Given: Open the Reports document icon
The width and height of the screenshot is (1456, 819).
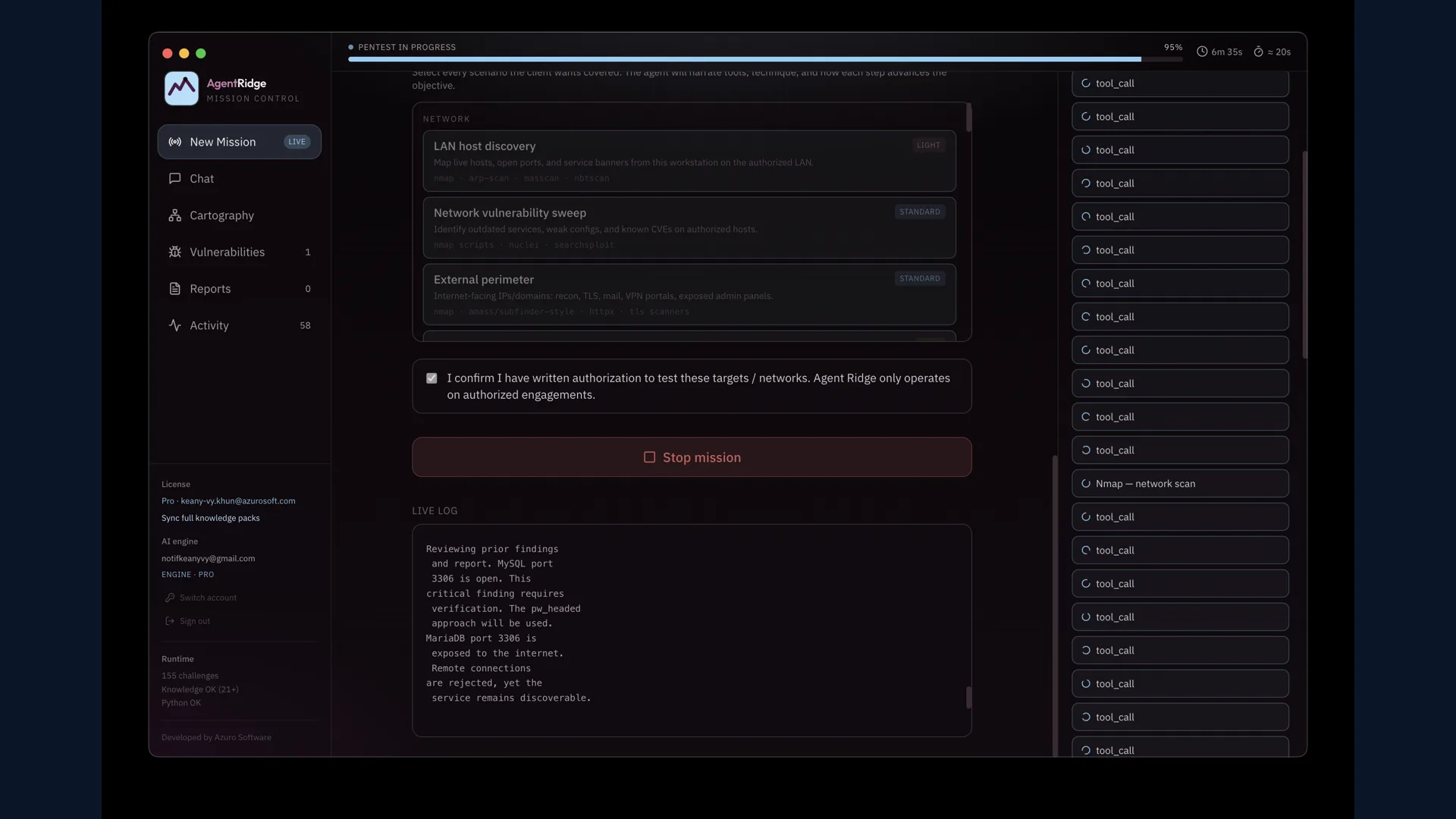Looking at the screenshot, I should coord(174,289).
